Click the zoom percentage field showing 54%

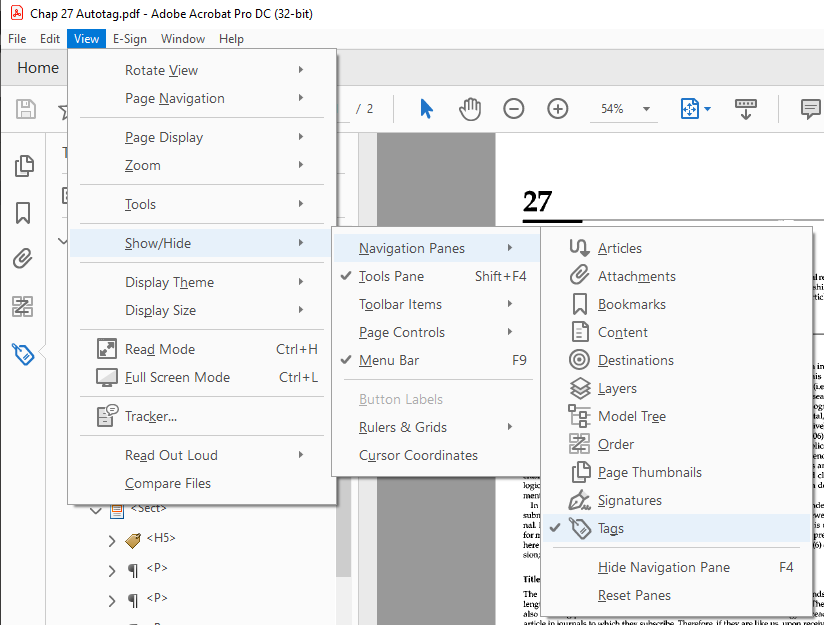[x=612, y=109]
